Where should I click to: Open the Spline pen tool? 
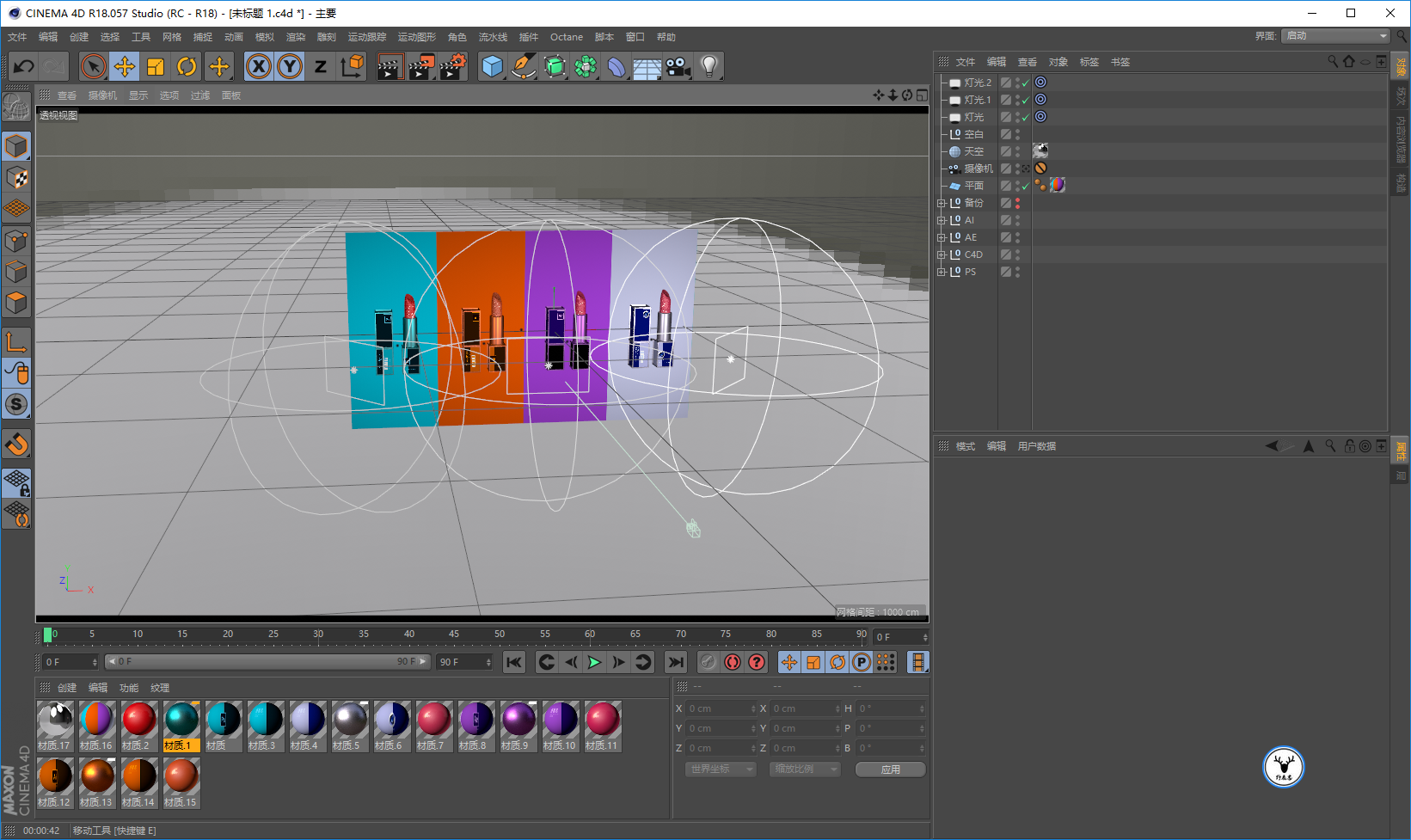click(523, 66)
